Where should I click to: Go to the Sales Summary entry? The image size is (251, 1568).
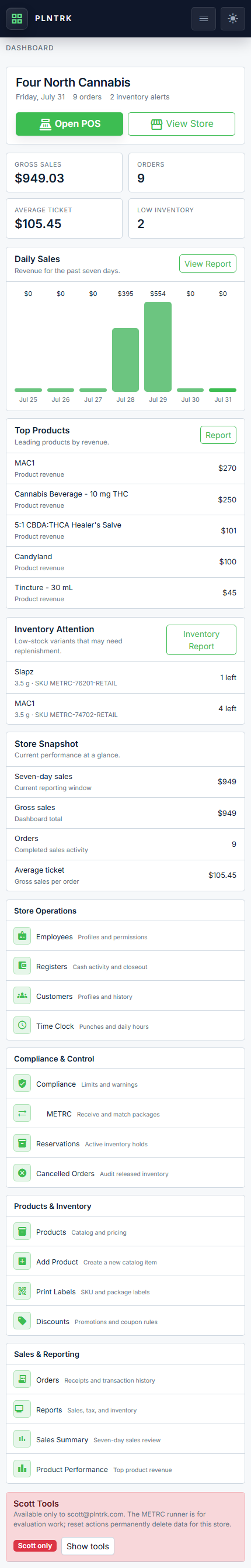click(125, 1439)
